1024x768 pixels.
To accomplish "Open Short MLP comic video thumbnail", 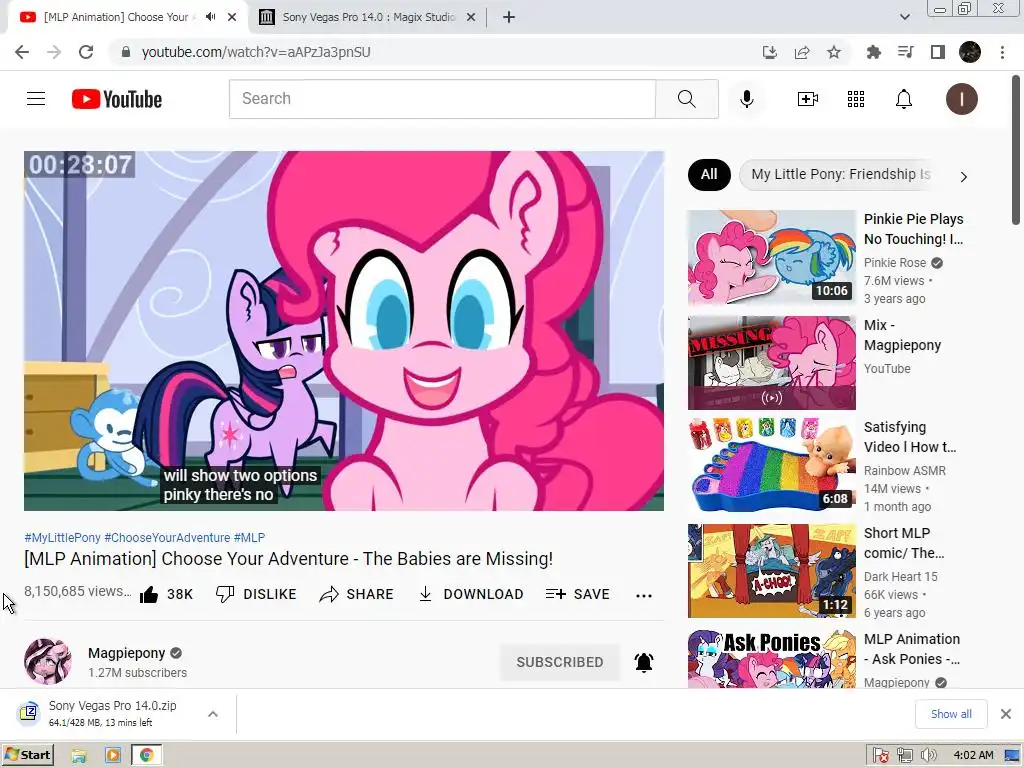I will (x=771, y=571).
